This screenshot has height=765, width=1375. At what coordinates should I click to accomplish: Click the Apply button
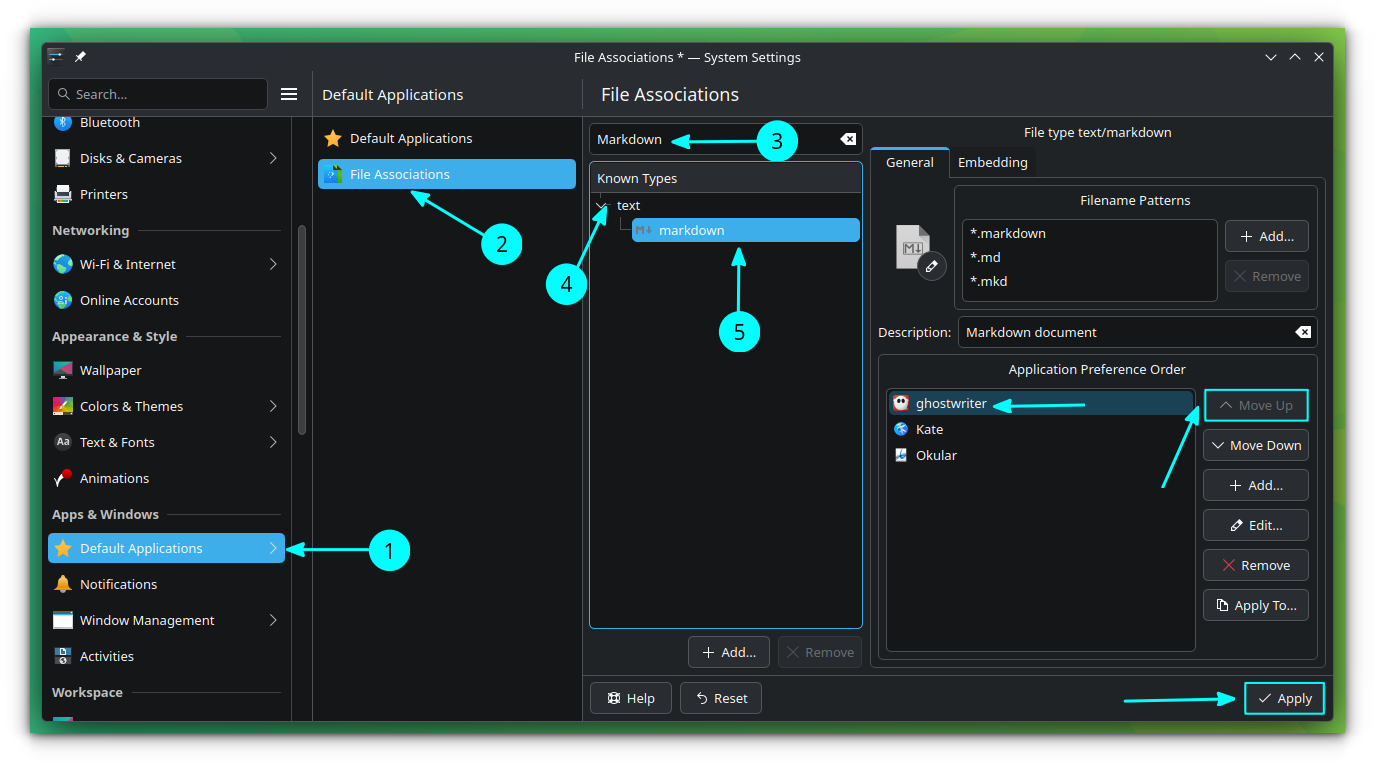click(x=1284, y=698)
